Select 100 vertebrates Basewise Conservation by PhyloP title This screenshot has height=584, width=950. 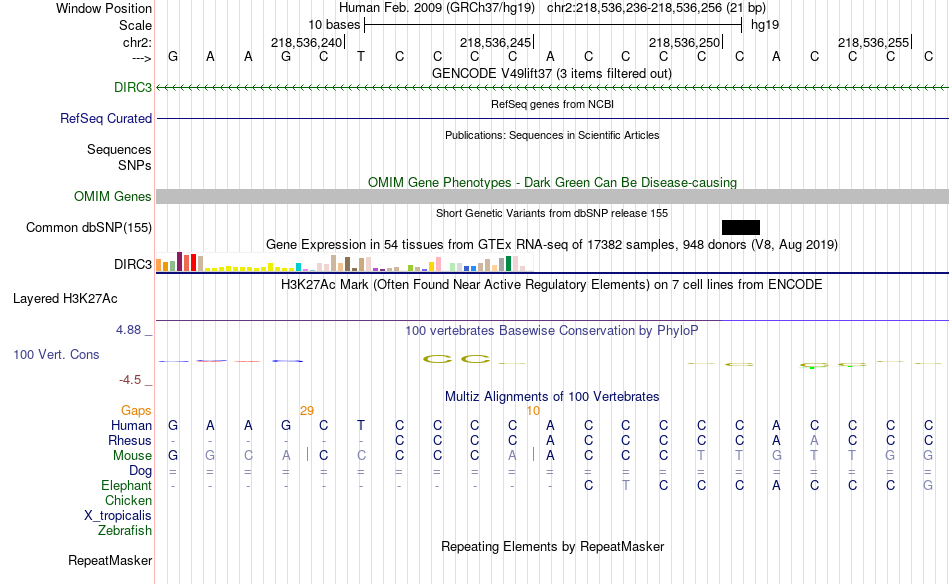coord(552,331)
